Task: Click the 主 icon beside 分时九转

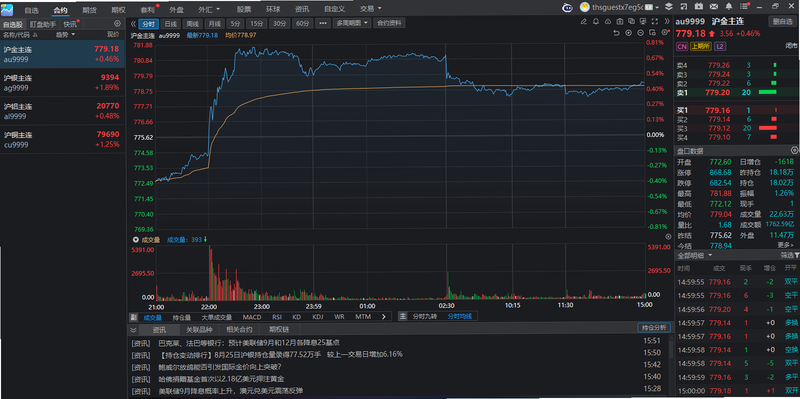Action: tap(403, 316)
